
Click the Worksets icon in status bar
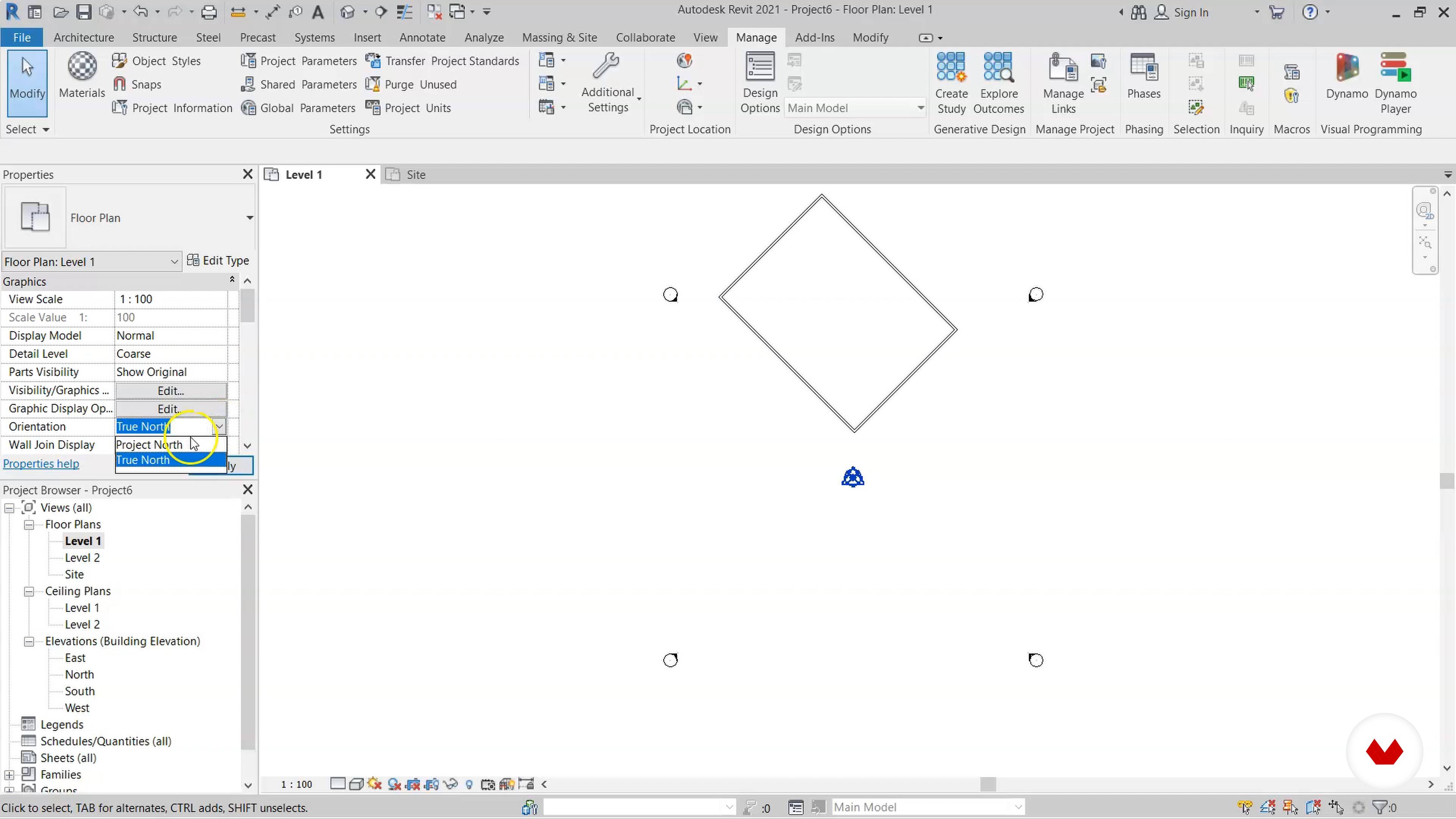[530, 808]
